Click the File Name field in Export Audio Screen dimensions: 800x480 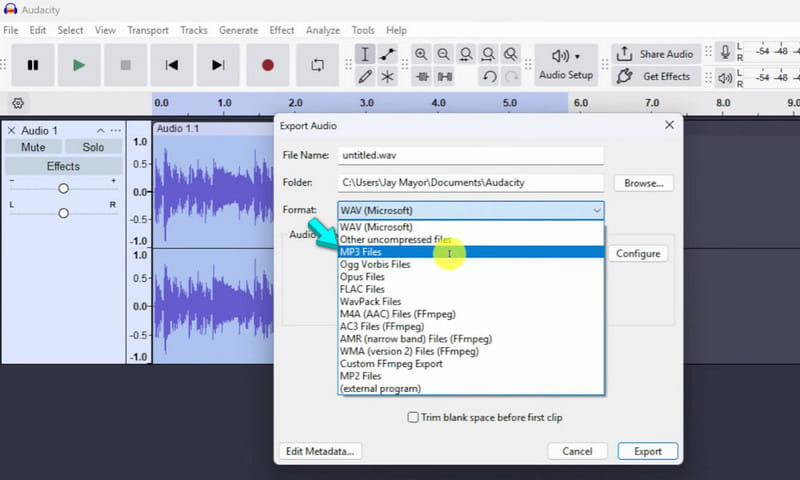(470, 155)
